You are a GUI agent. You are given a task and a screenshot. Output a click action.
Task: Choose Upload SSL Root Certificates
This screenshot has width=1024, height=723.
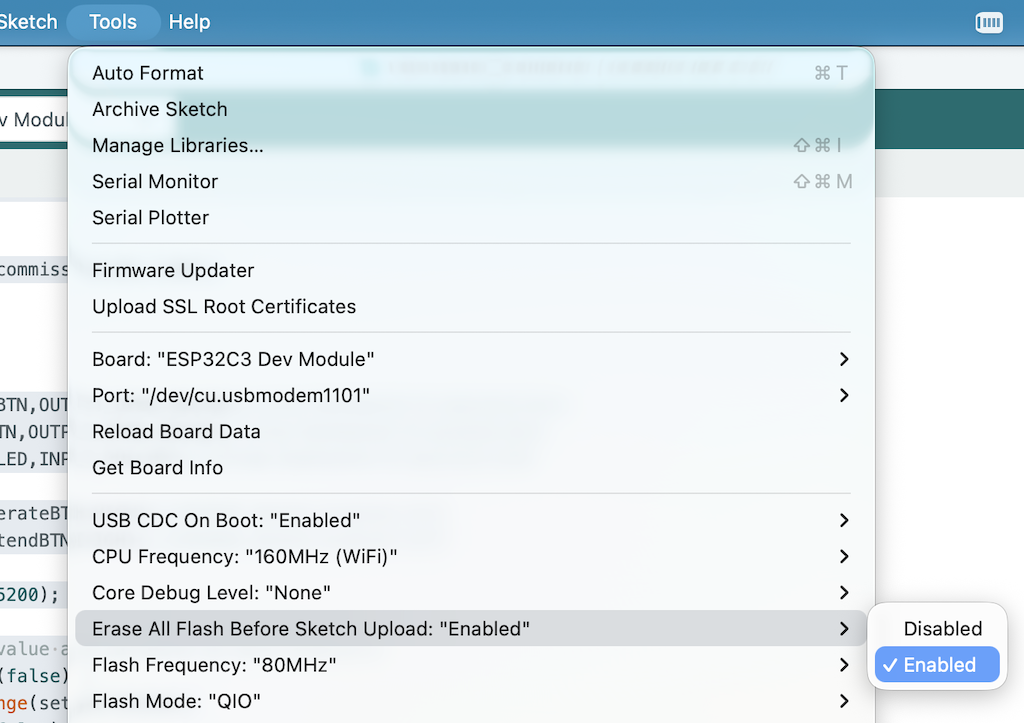pos(224,306)
